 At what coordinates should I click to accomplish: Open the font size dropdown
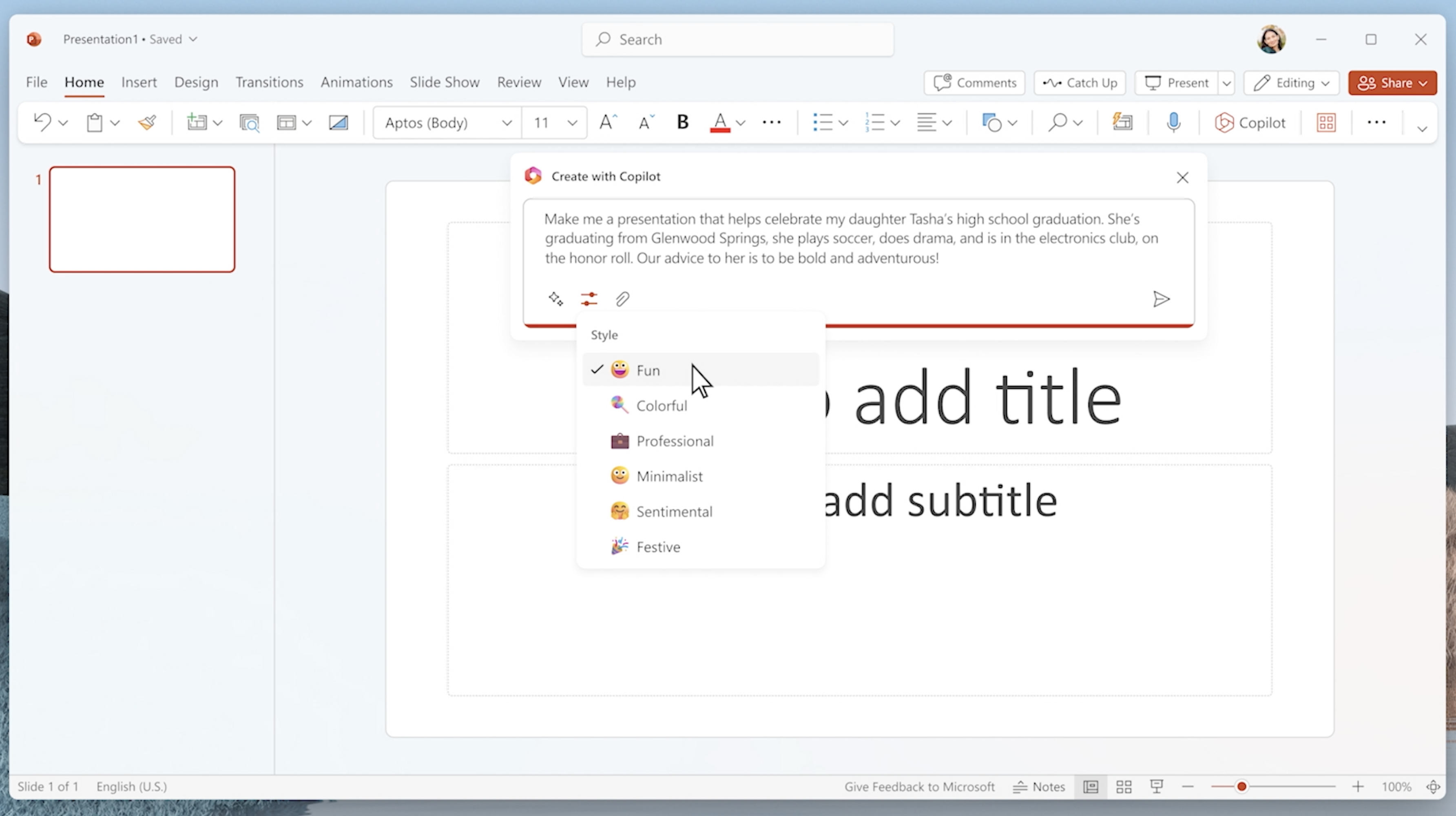(x=572, y=123)
